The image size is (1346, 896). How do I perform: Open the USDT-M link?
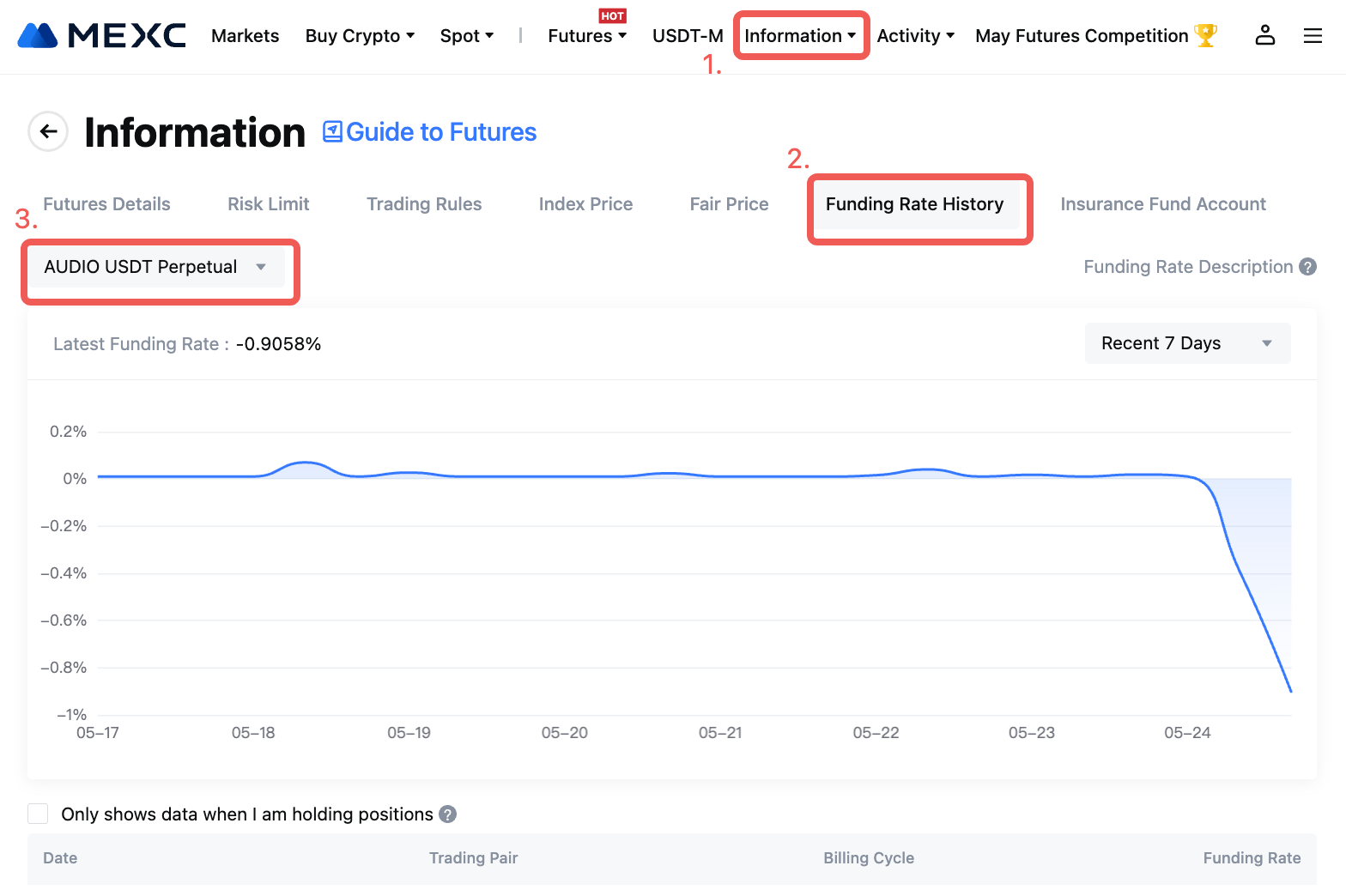688,36
